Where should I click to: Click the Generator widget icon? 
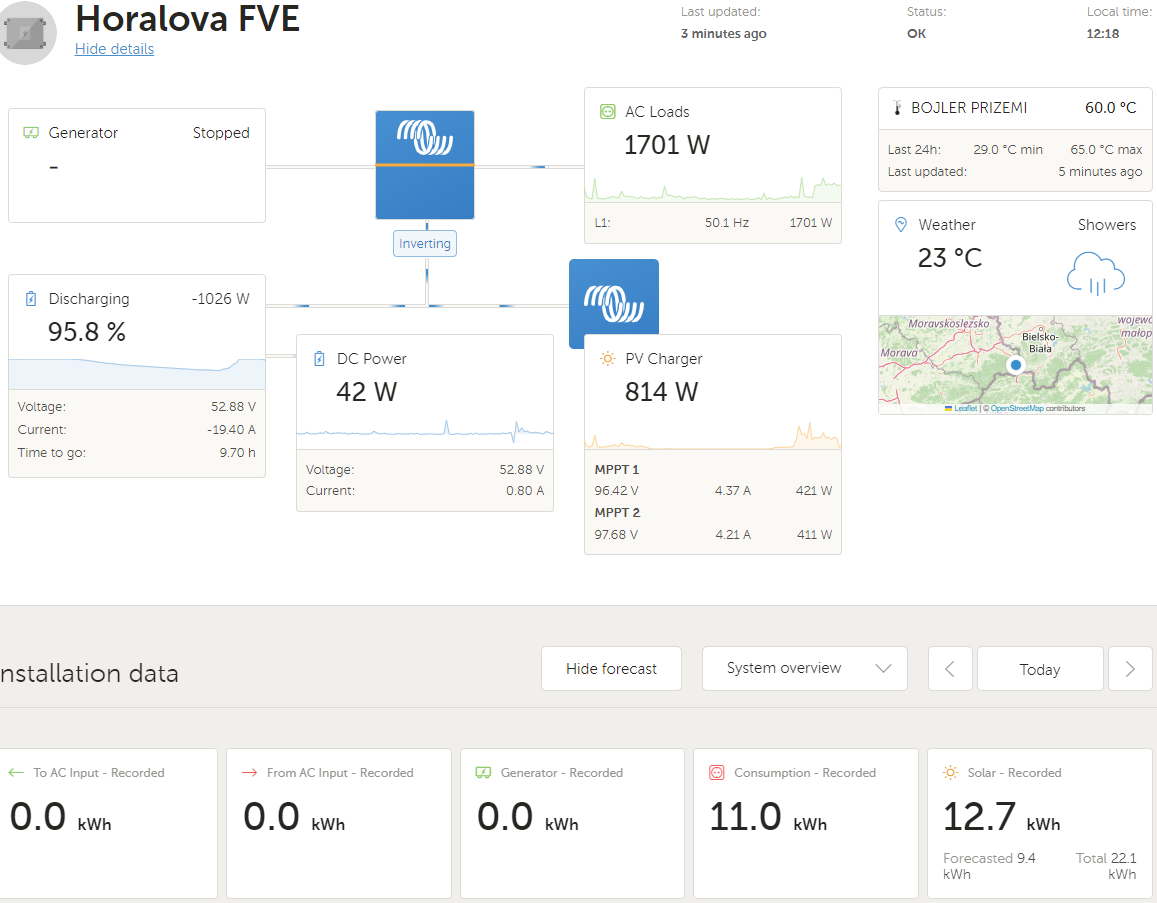coord(31,133)
